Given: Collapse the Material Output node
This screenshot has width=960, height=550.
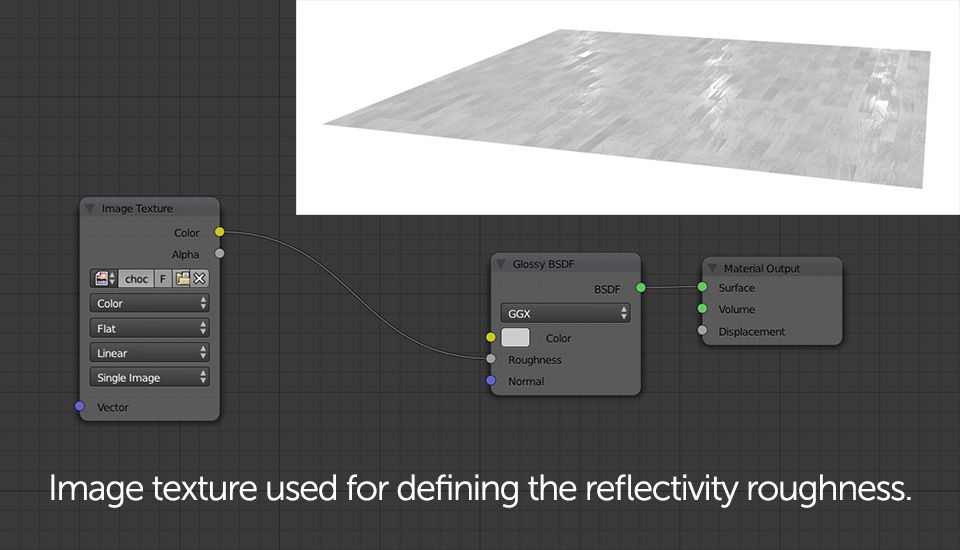Looking at the screenshot, I should 712,268.
